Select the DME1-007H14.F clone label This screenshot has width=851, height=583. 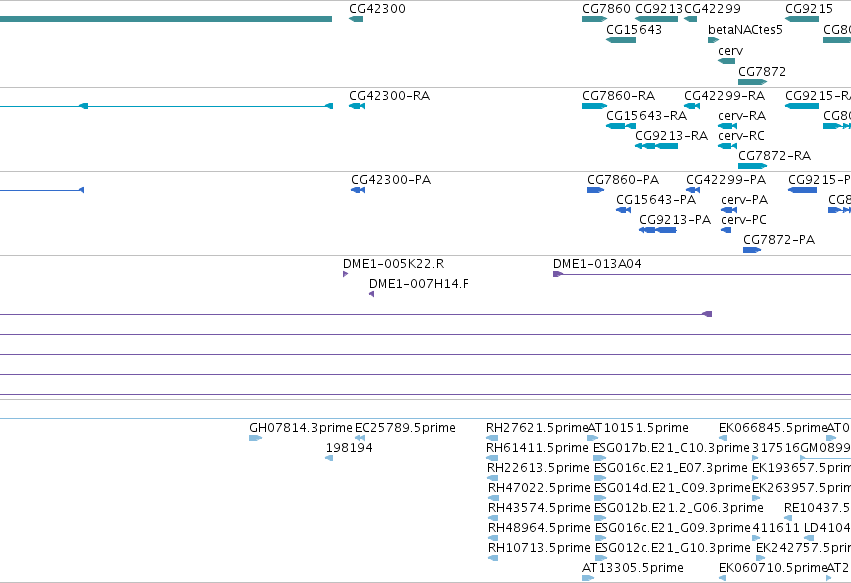(419, 284)
